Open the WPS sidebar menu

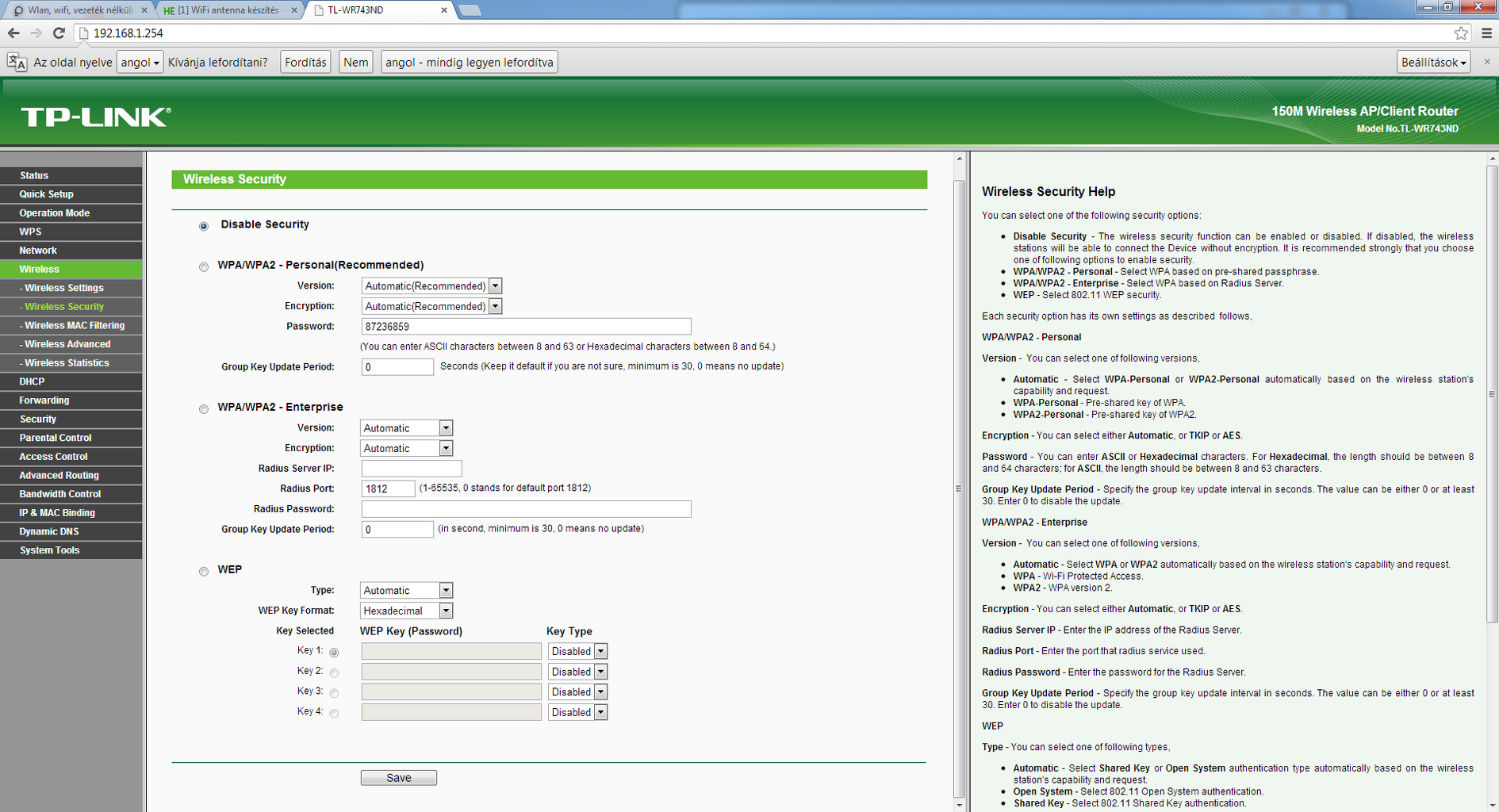[x=71, y=232]
